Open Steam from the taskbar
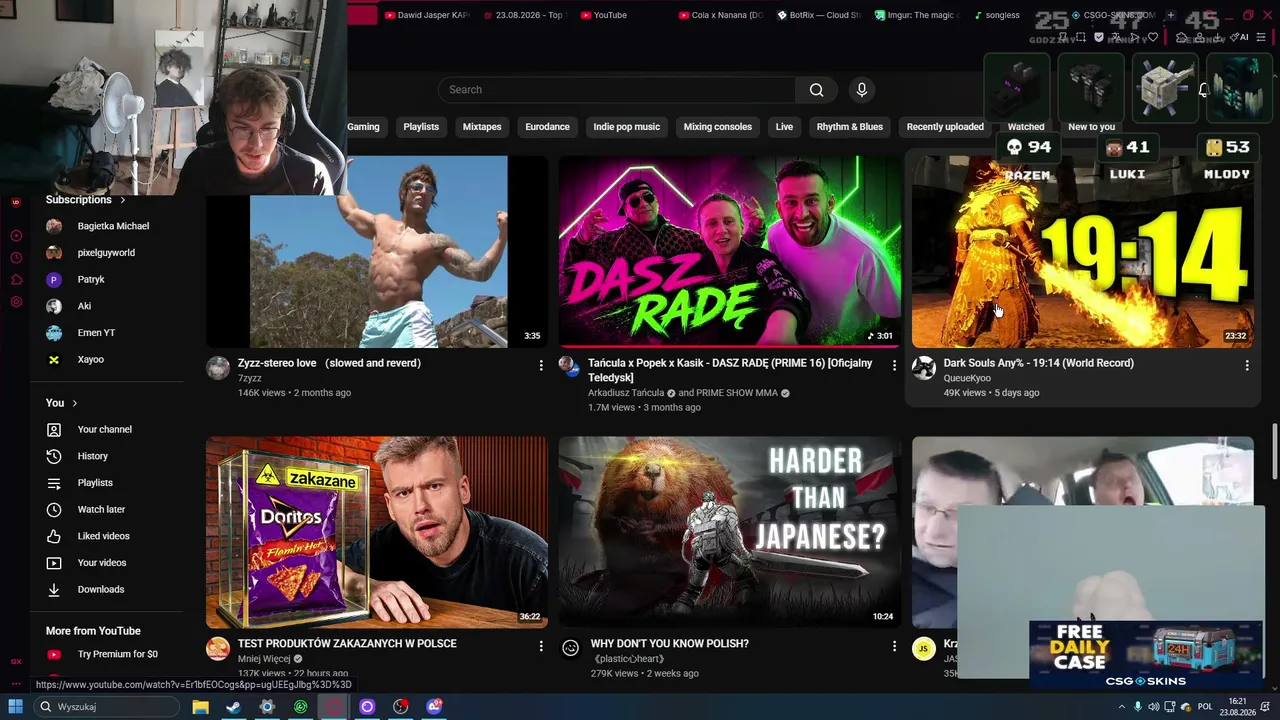The width and height of the screenshot is (1280, 720). (233, 707)
